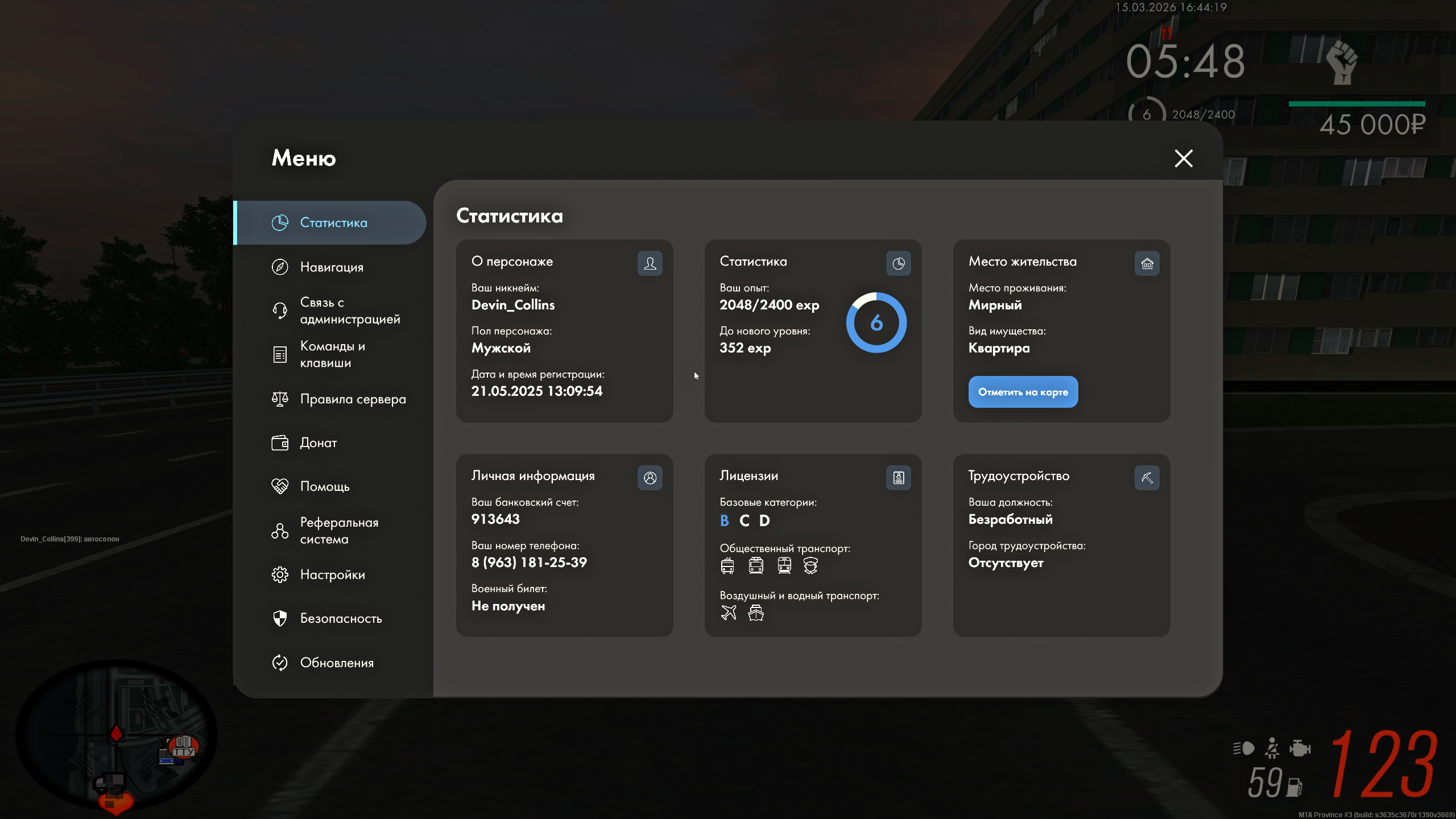This screenshot has width=1456, height=819.
Task: Click the license document icon in Лицензии card
Action: 898,478
